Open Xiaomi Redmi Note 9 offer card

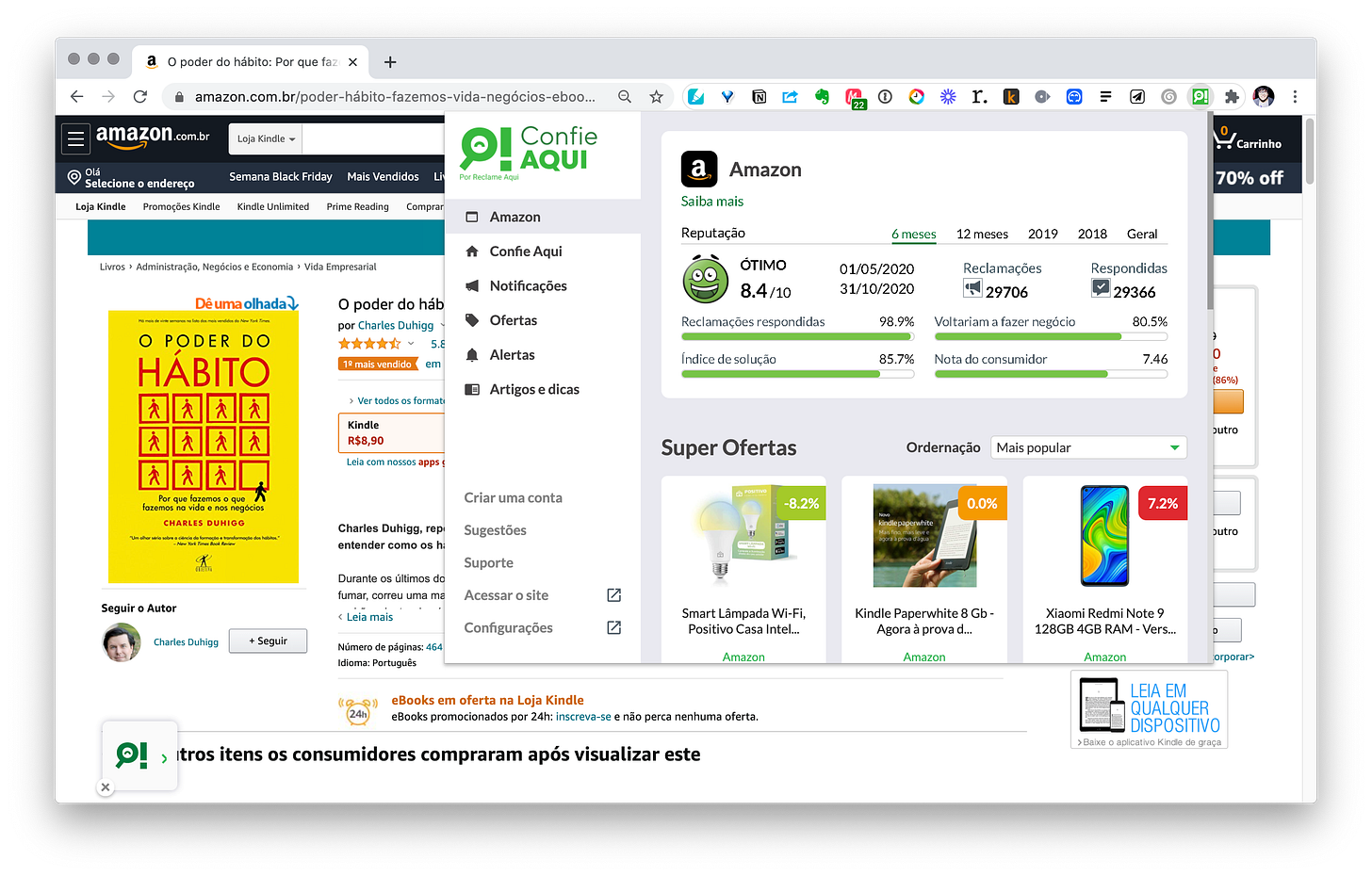pyautogui.click(x=1104, y=569)
